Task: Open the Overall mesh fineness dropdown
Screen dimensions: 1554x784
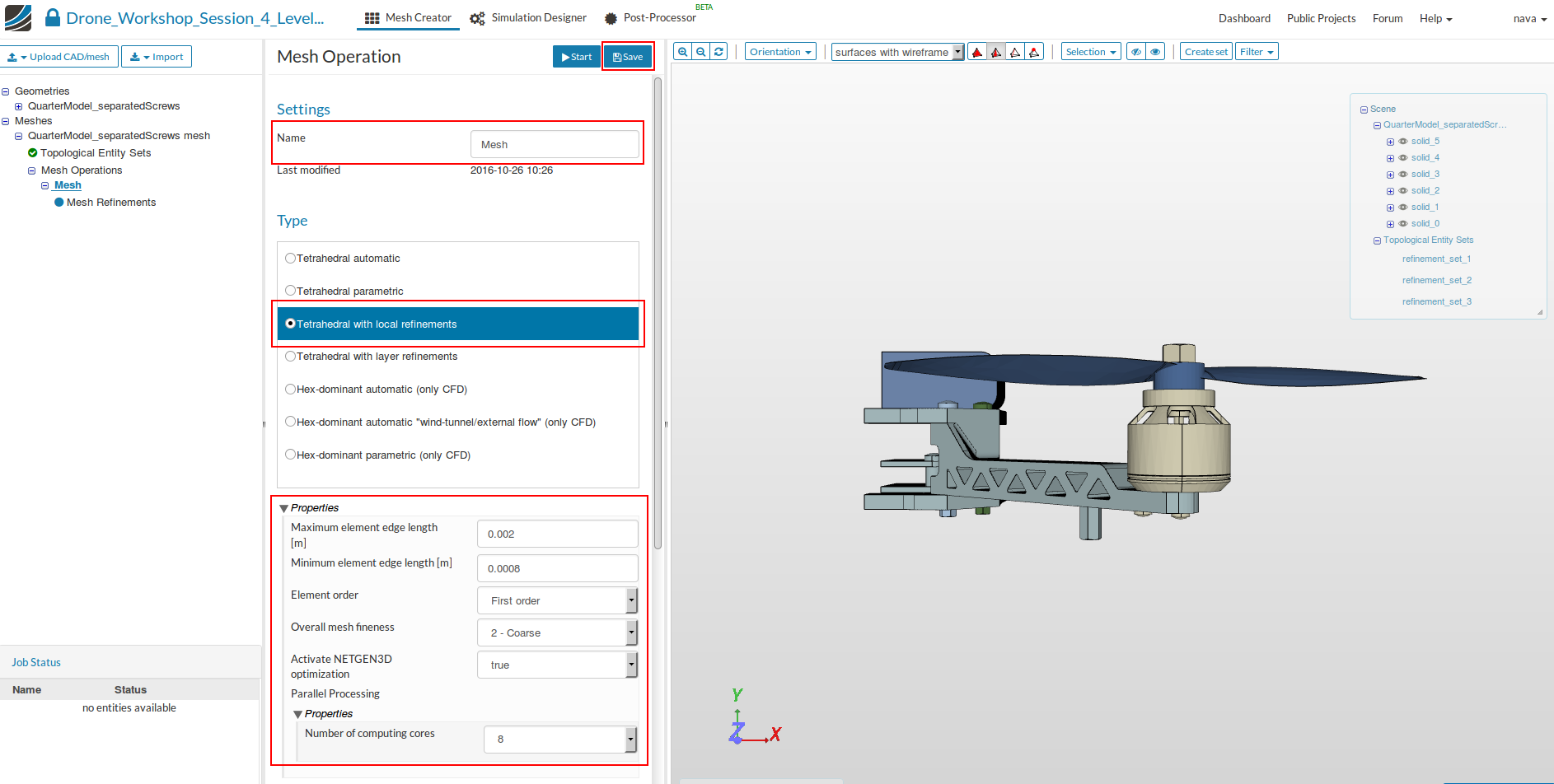Action: (x=557, y=632)
